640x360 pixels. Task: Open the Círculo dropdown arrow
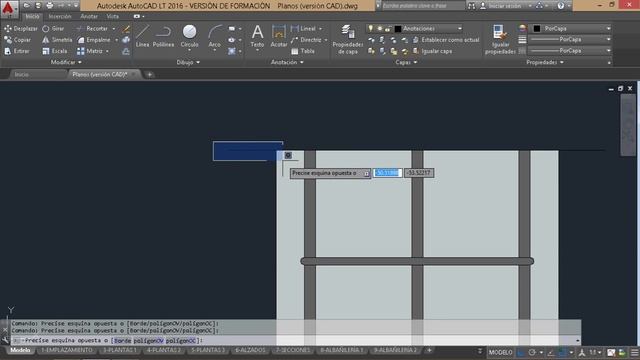189,50
